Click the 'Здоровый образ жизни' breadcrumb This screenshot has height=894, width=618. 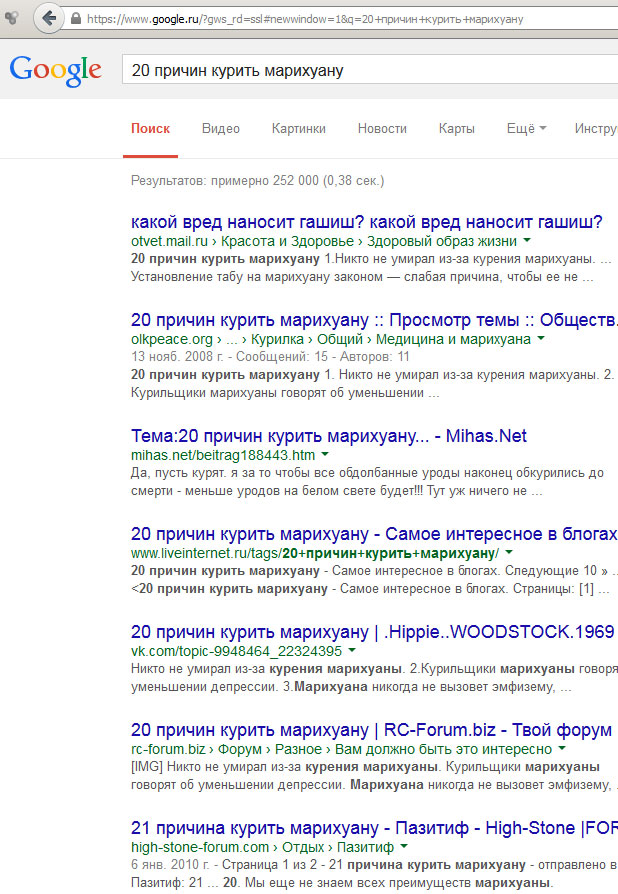[442, 241]
